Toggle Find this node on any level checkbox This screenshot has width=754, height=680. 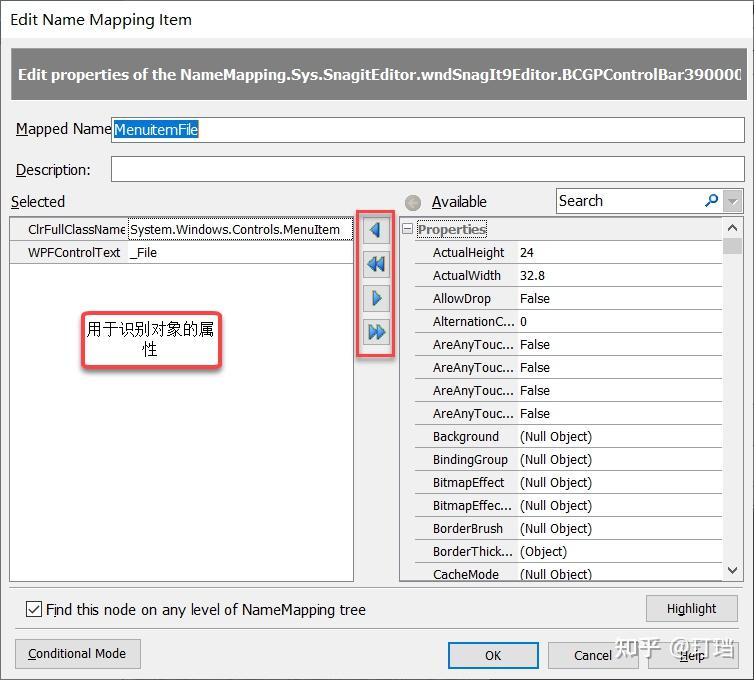[34, 609]
